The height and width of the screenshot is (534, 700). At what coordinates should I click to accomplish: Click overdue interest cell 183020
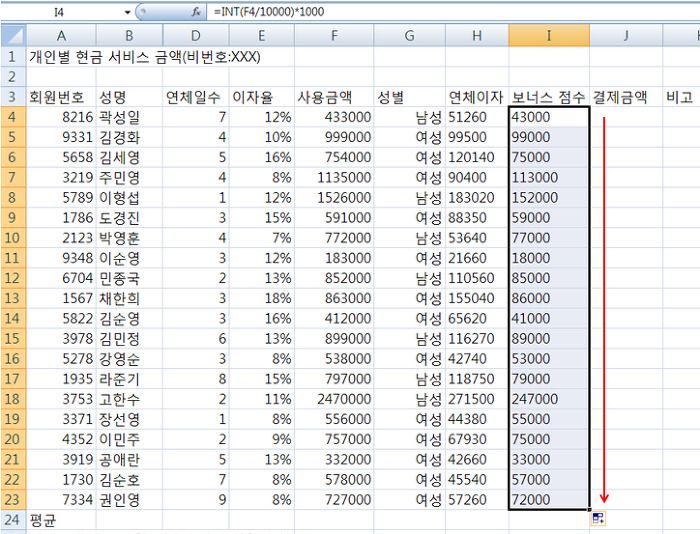[477, 197]
